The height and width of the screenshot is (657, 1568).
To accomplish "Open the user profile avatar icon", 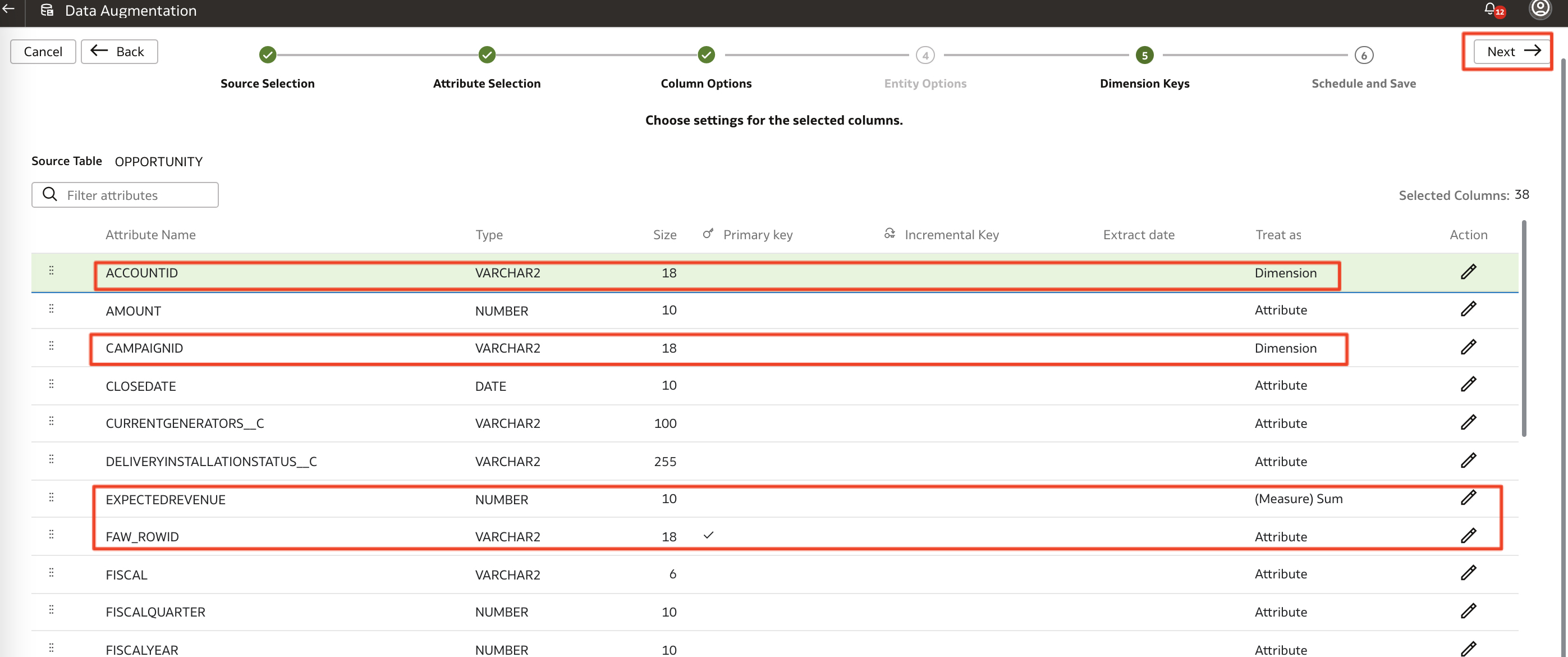I will pos(1540,8).
